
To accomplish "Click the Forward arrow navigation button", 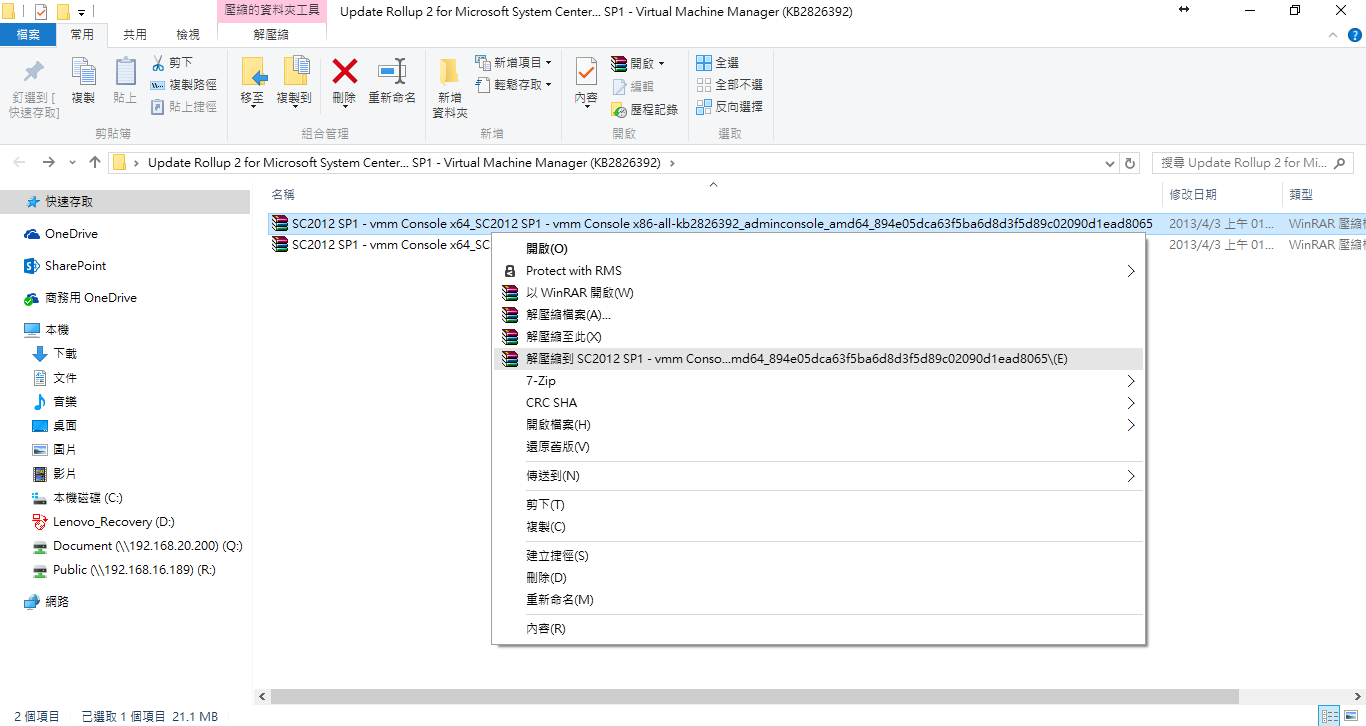I will tap(48, 162).
